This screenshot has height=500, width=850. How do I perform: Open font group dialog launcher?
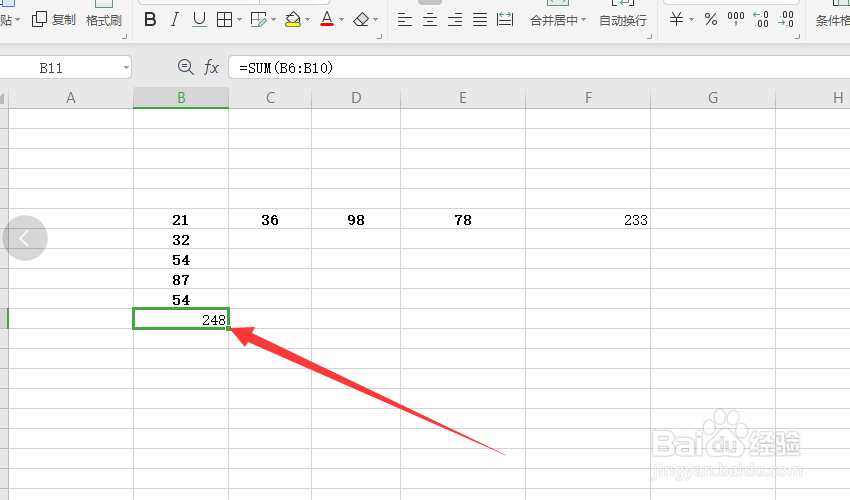(x=379, y=36)
